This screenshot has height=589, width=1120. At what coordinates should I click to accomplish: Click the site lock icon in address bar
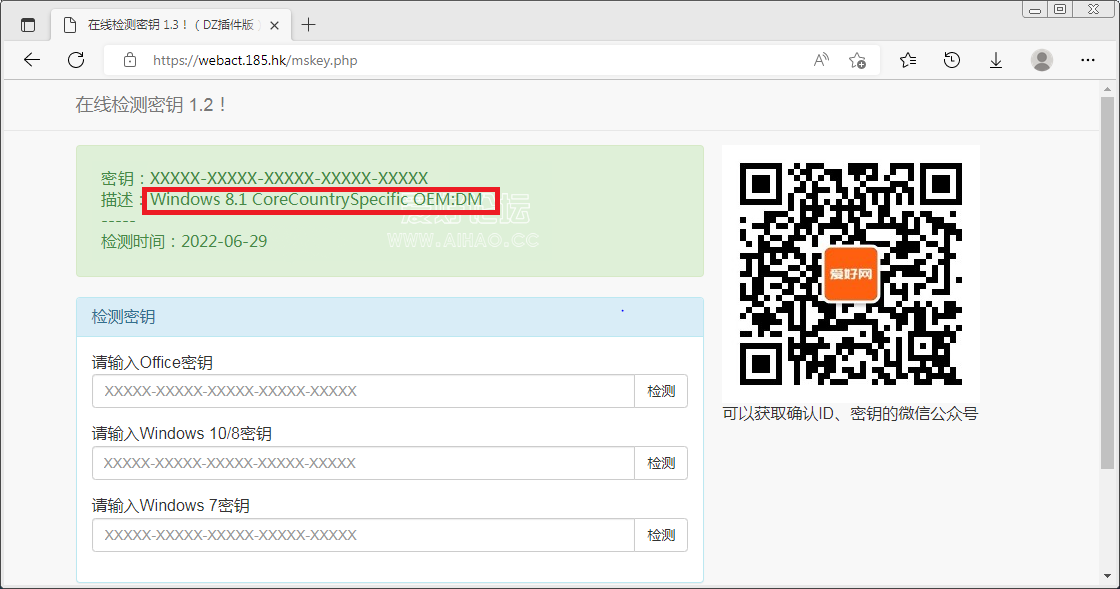(x=129, y=60)
